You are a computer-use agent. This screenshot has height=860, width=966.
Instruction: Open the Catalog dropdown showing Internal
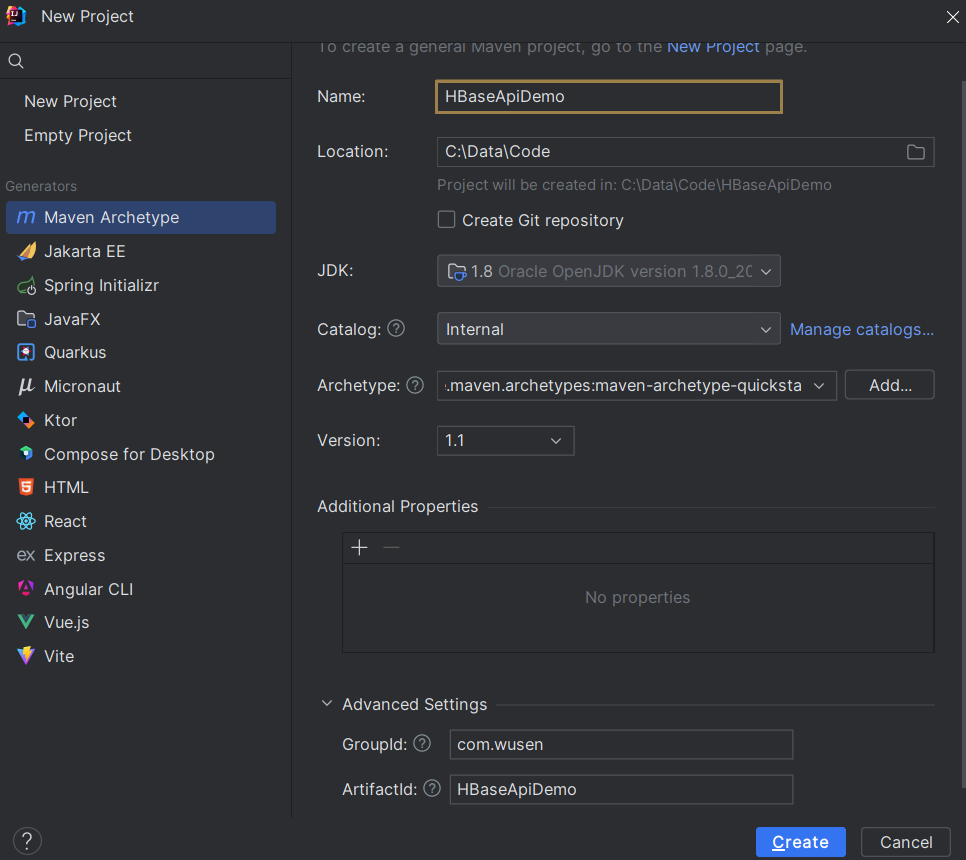point(608,329)
